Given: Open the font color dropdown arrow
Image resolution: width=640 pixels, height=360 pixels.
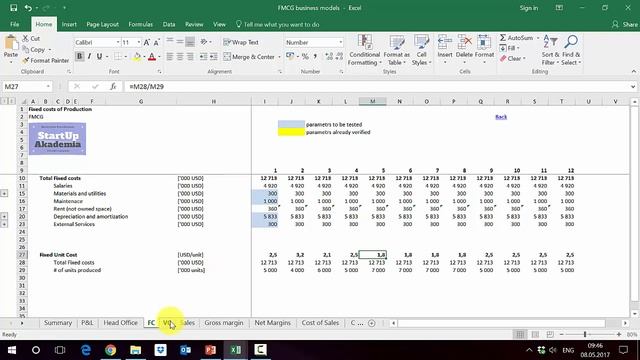Looking at the screenshot, I should point(159,57).
